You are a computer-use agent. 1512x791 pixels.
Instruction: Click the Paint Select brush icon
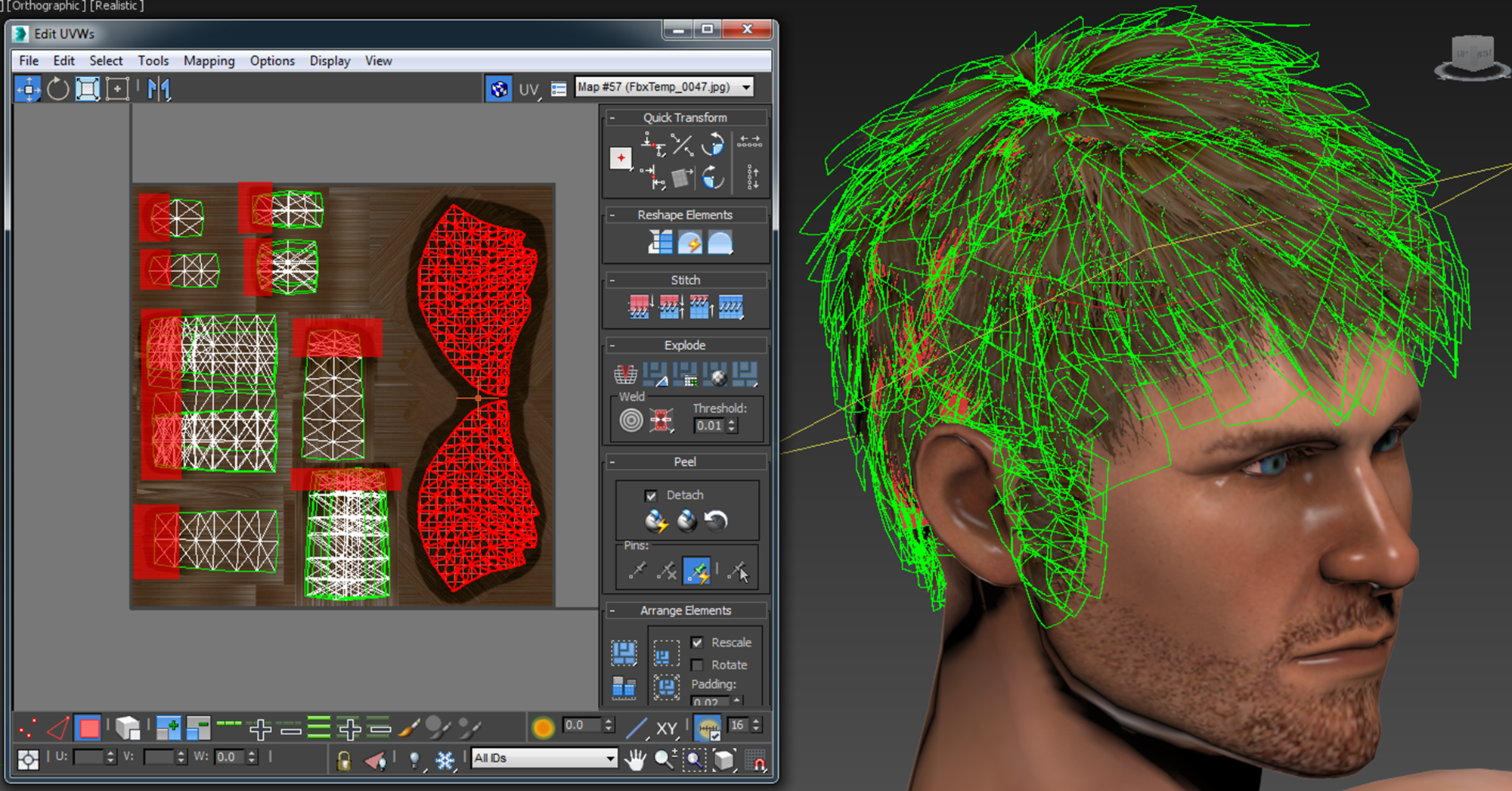(x=409, y=728)
